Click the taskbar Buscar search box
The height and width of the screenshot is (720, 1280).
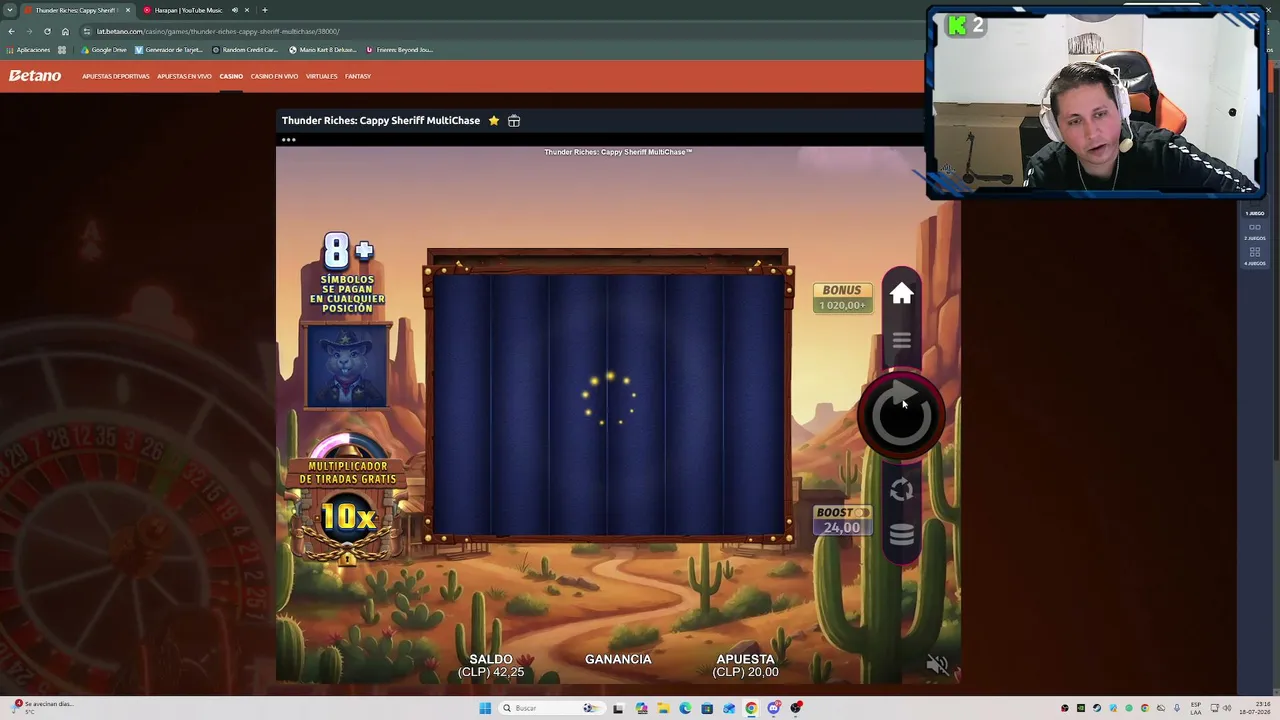[550, 708]
